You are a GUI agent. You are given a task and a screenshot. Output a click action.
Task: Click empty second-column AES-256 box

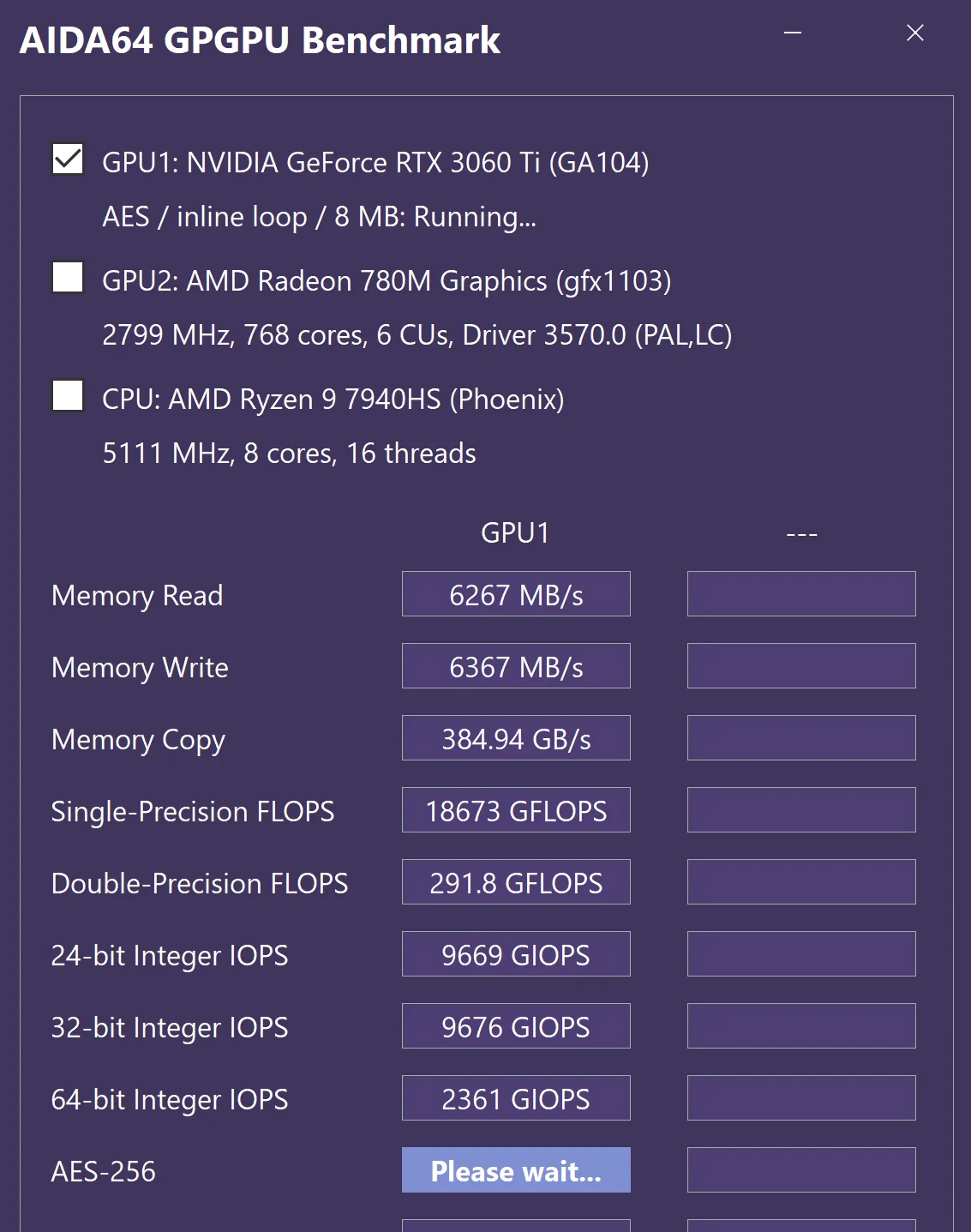pos(801,1170)
